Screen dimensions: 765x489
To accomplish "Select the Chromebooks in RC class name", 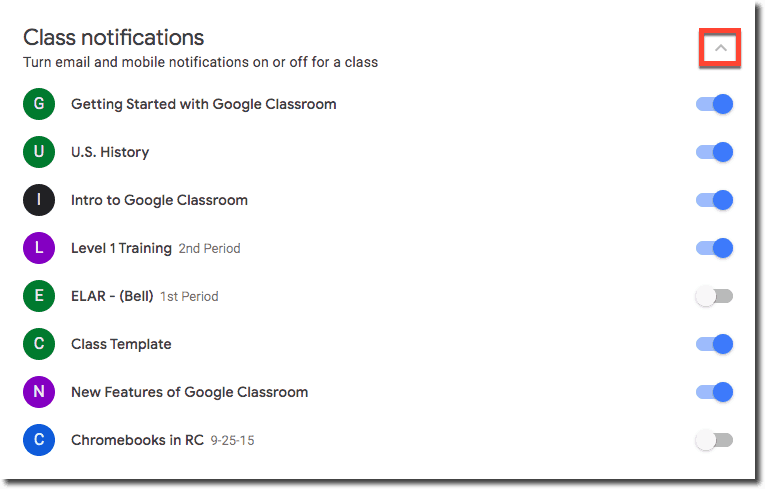I will point(138,440).
